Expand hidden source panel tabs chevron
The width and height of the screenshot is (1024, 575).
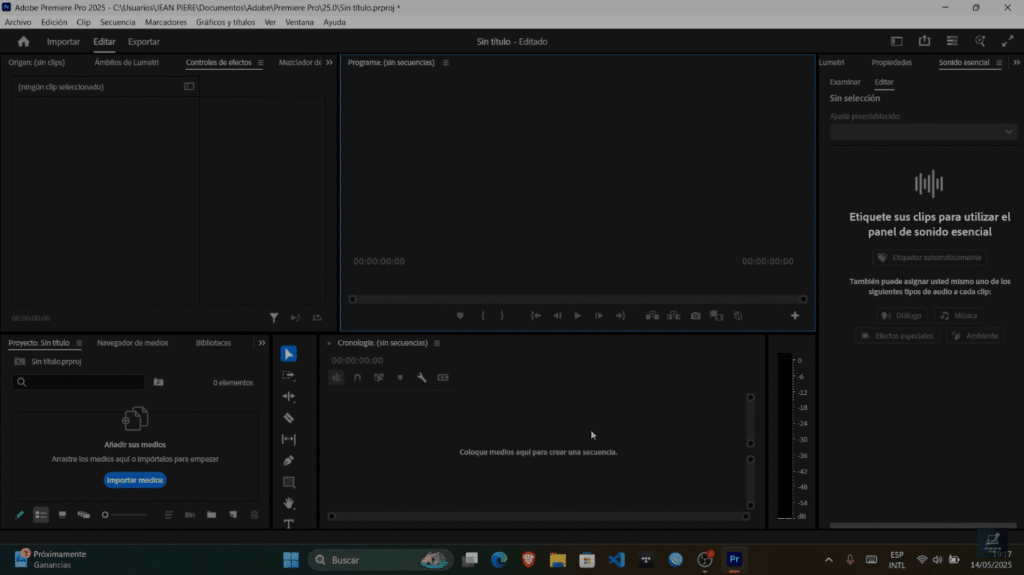[x=329, y=63]
